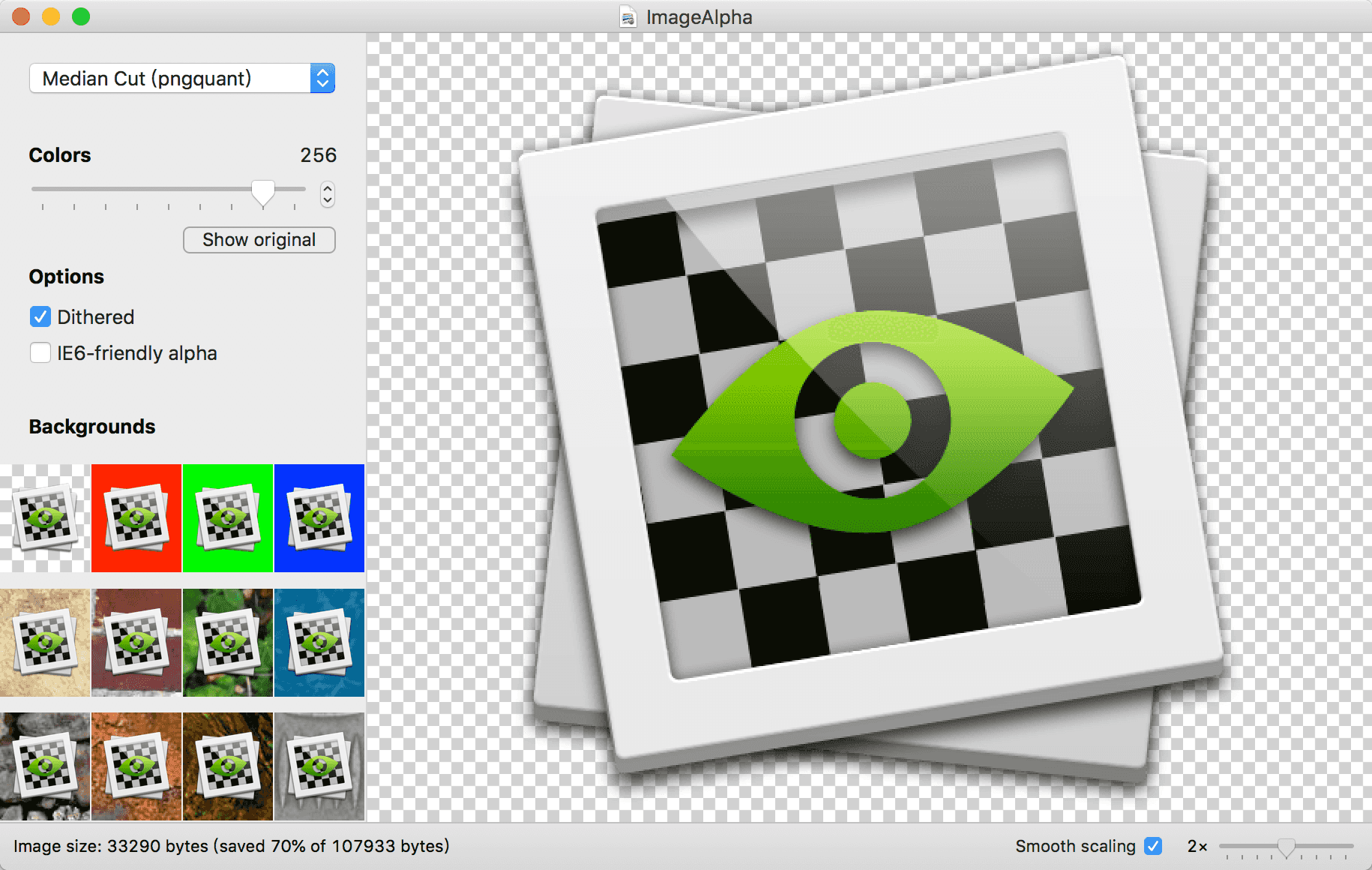Enable IE6-friendly alpha option

click(x=40, y=353)
